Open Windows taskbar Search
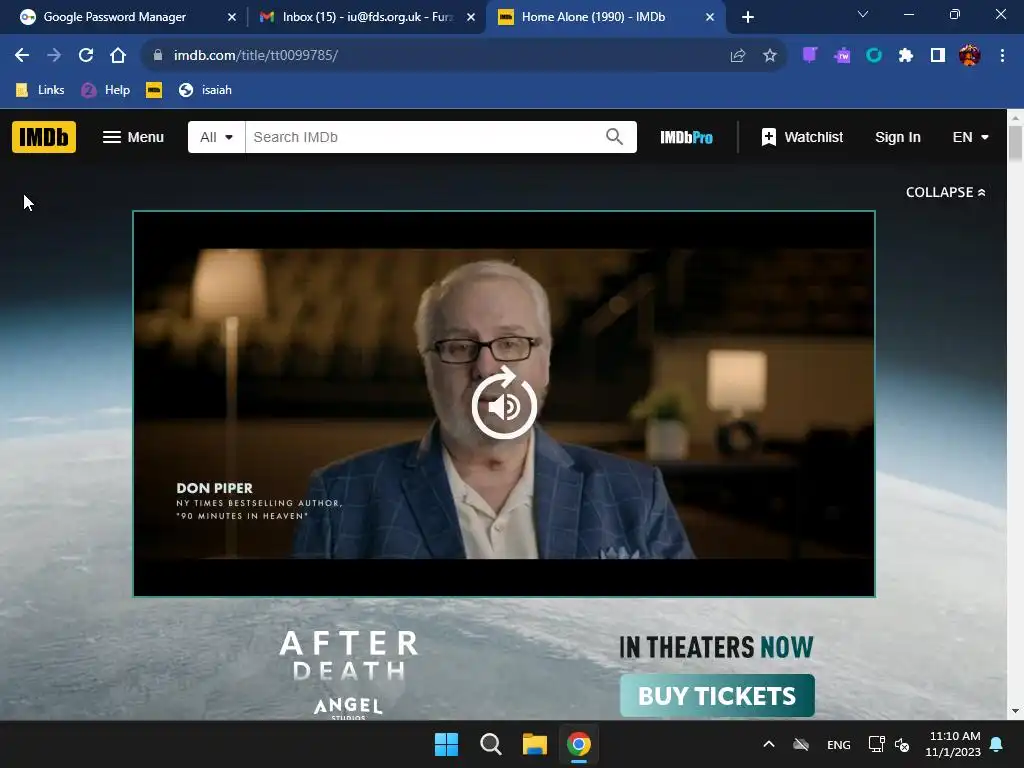This screenshot has width=1024, height=768. [490, 744]
